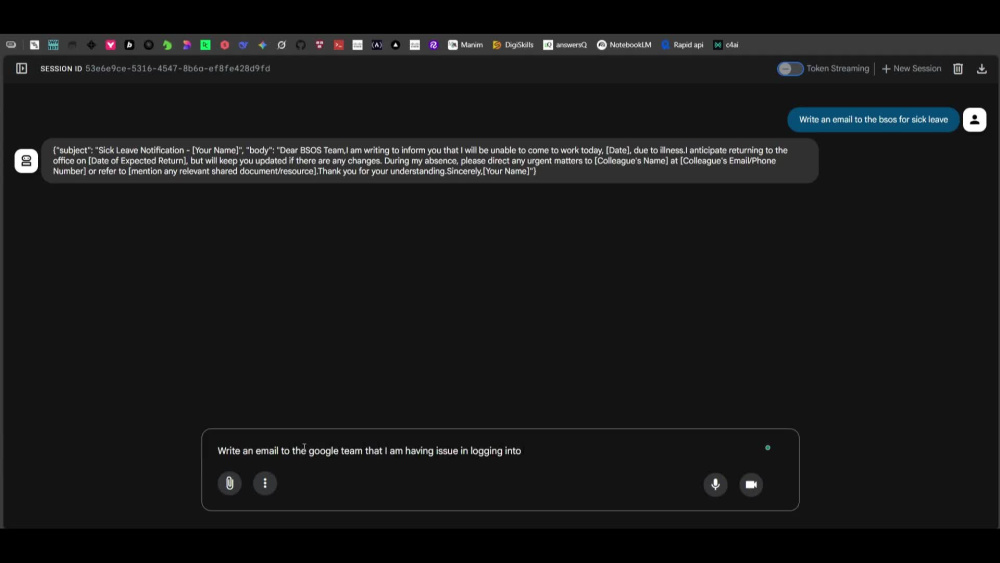Open the white triangle bookmark icon

click(395, 45)
